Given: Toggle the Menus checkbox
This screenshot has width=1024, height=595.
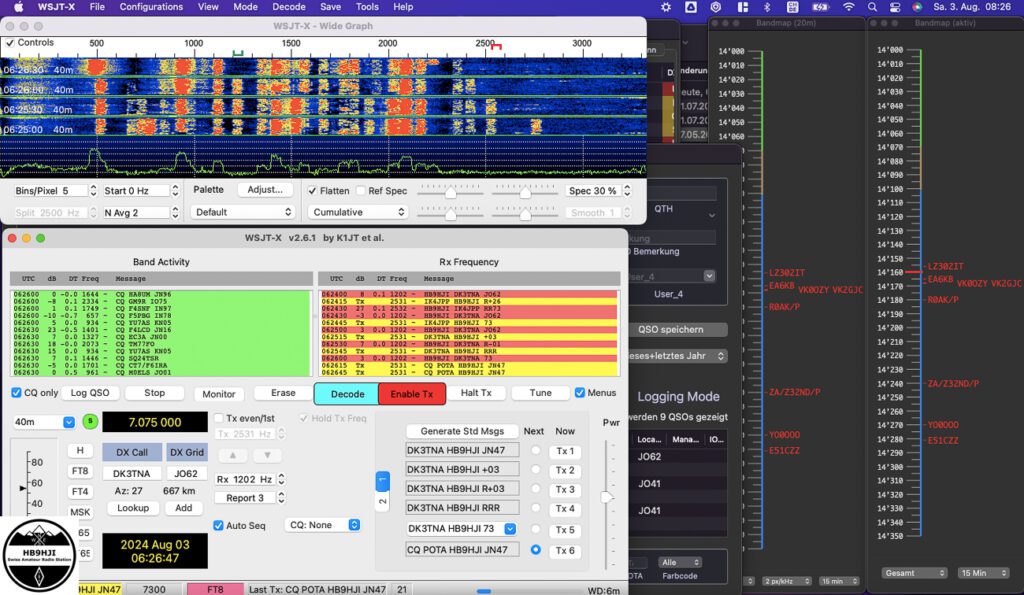Looking at the screenshot, I should (x=580, y=393).
